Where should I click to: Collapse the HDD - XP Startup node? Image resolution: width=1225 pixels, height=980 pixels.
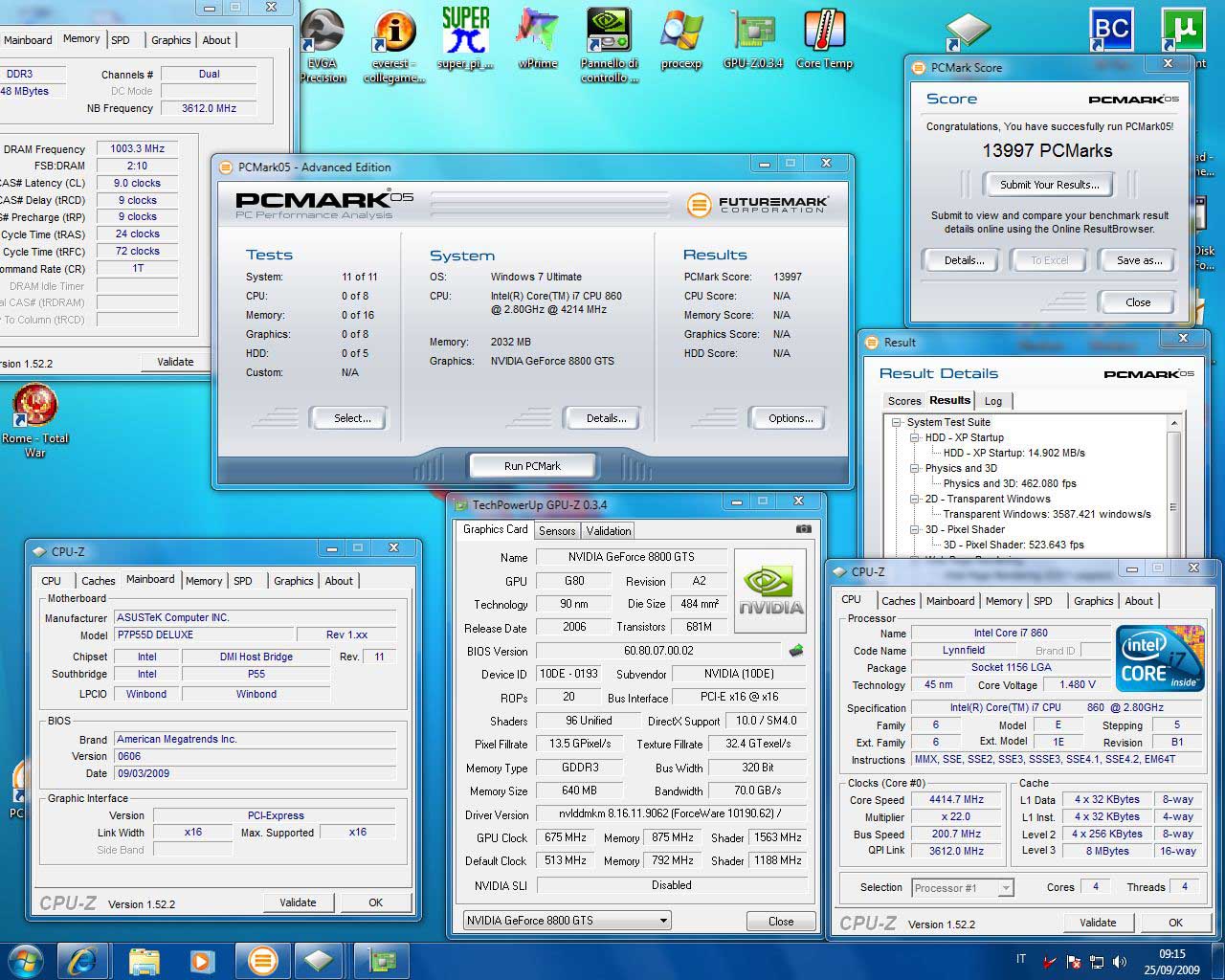[x=915, y=437]
